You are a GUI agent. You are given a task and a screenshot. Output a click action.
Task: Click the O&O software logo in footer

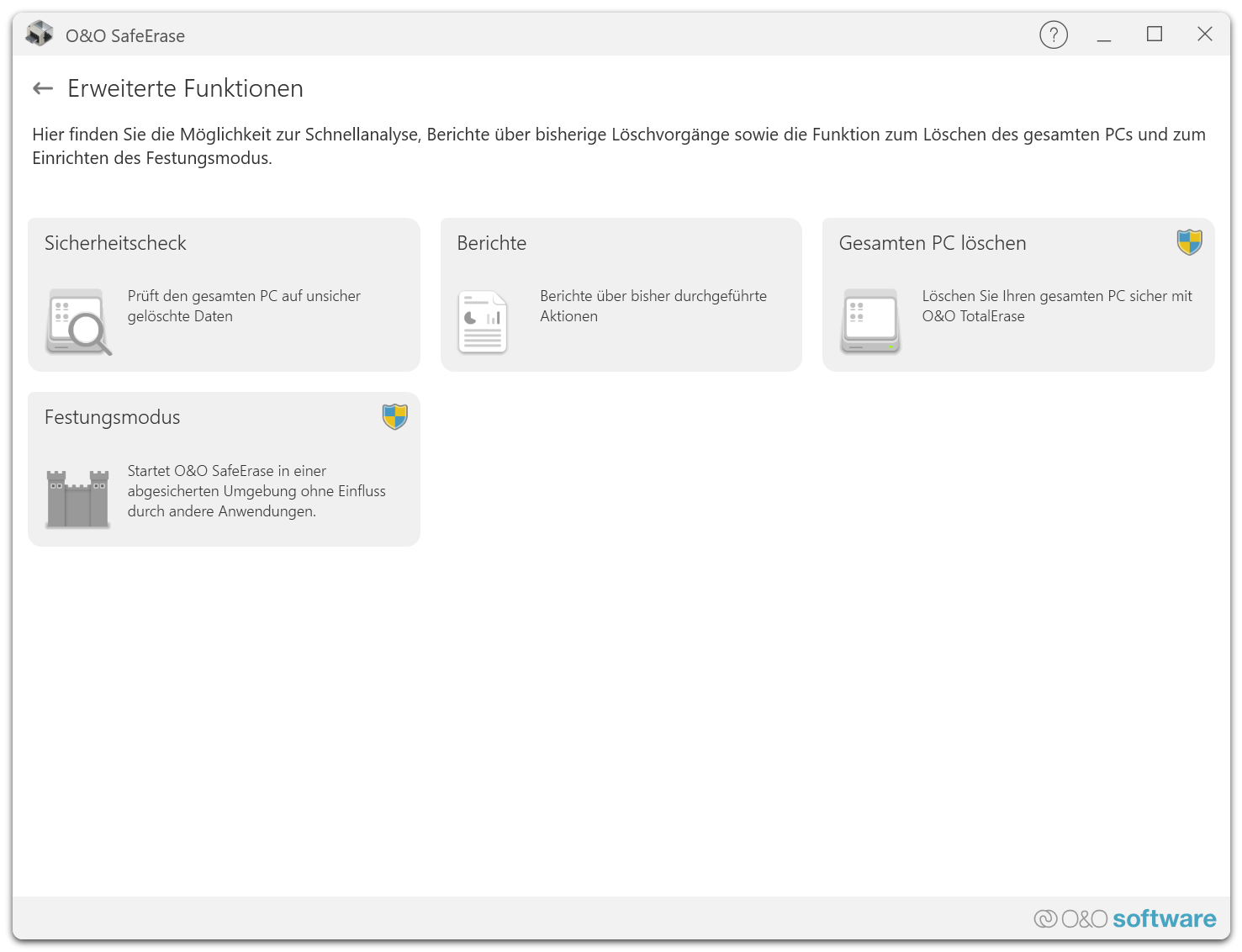(1125, 918)
